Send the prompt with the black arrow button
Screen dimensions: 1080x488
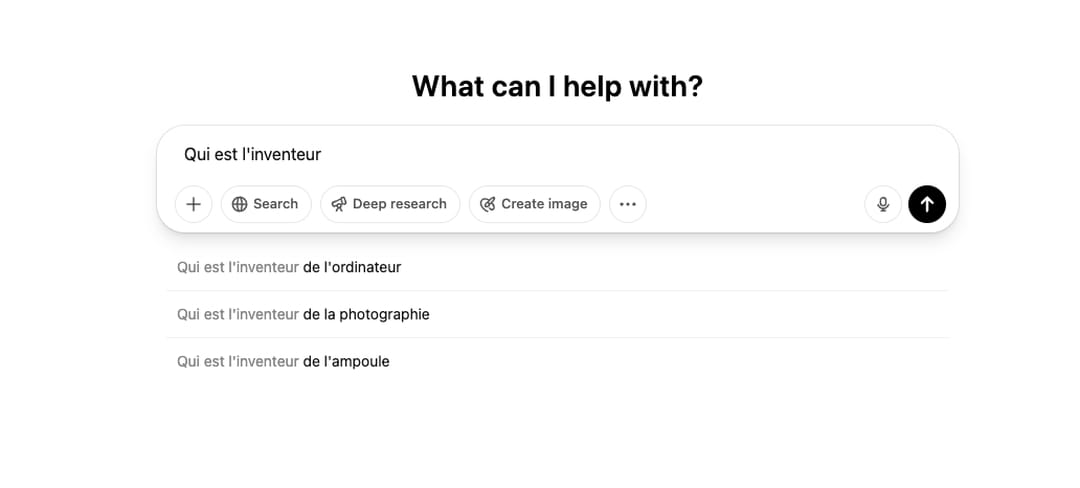pos(927,204)
